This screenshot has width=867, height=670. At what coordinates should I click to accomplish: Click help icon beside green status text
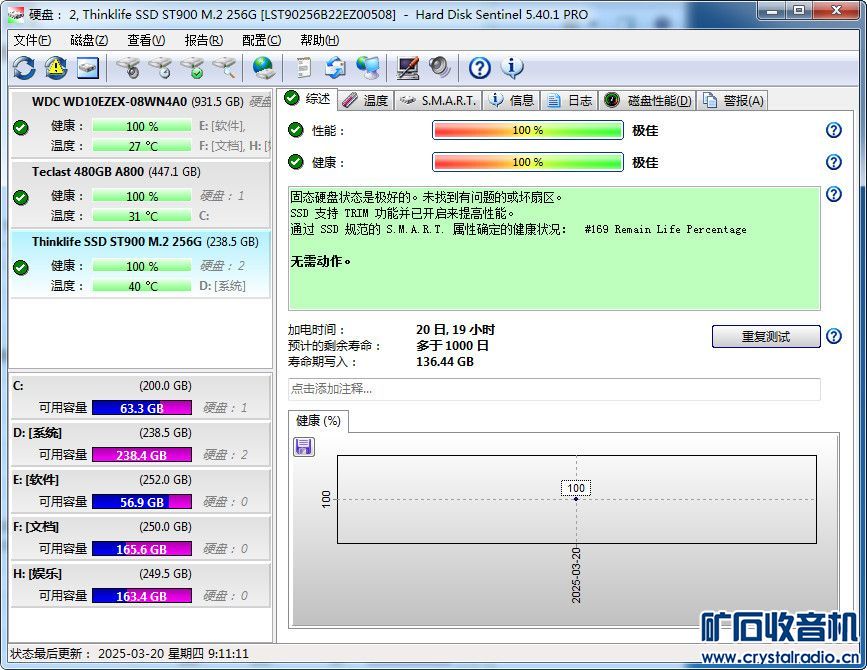[833, 194]
